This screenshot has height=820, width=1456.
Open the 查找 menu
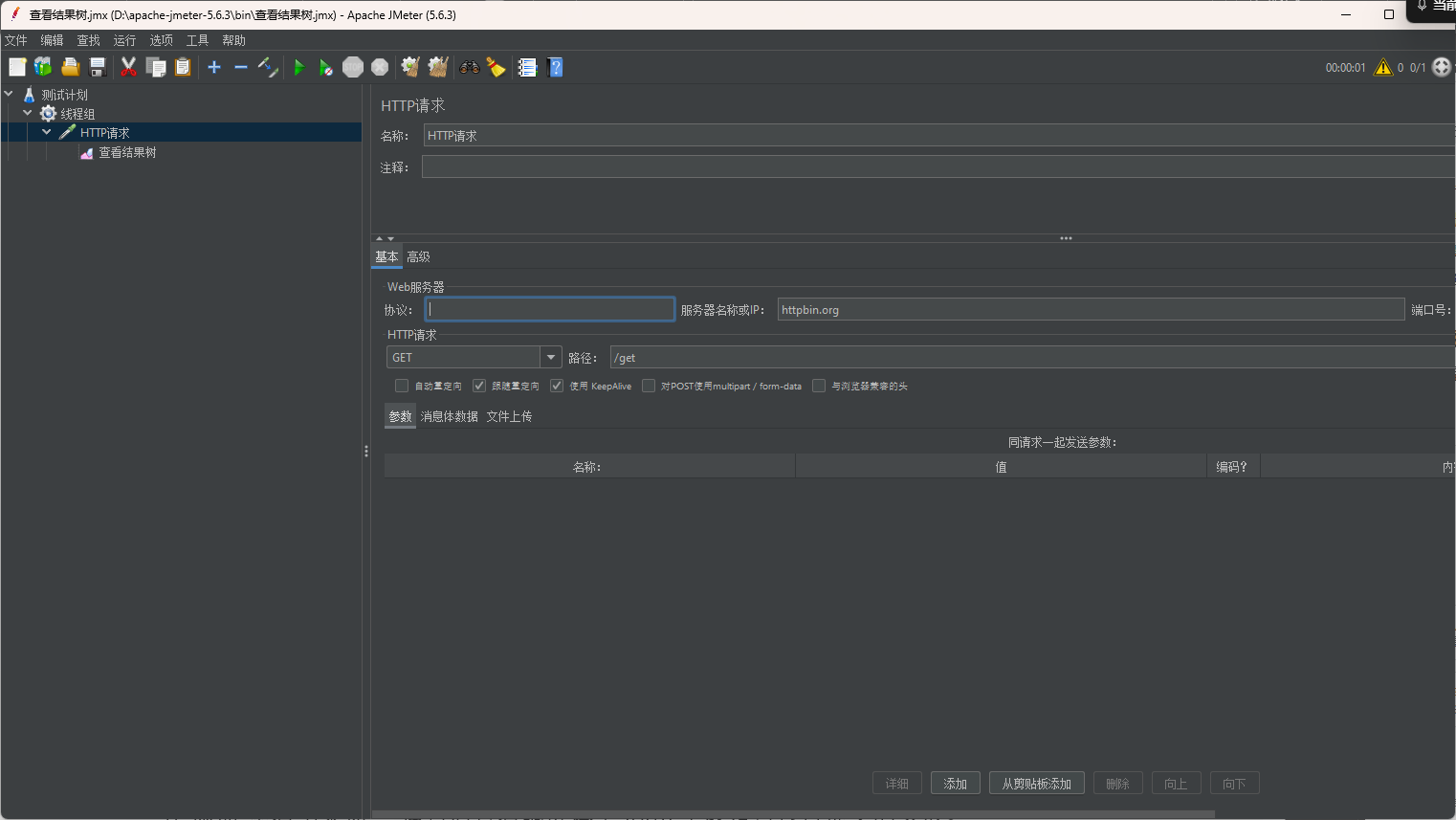click(x=88, y=40)
